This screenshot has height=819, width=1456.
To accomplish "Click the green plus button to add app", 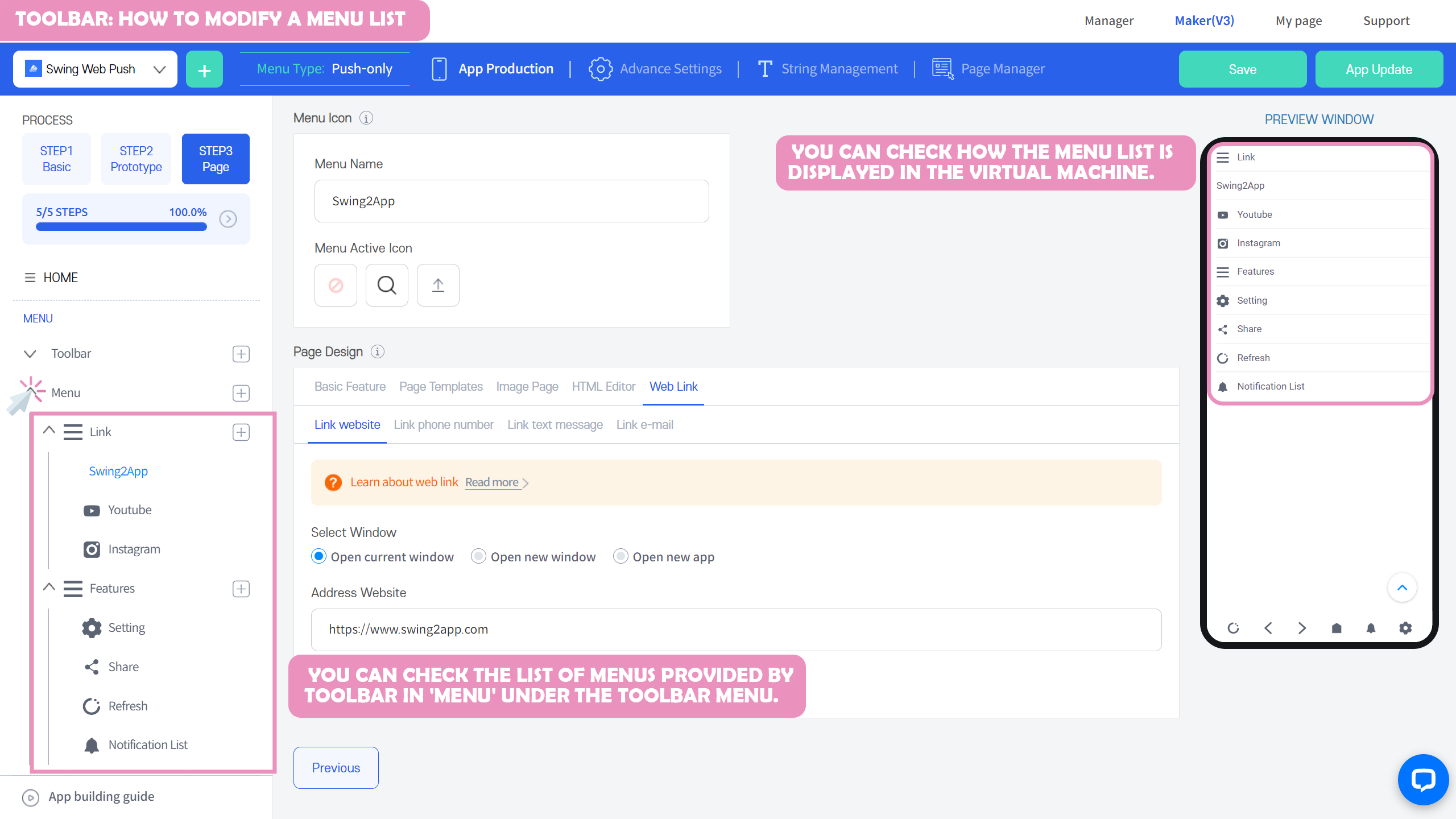I will pos(204,69).
